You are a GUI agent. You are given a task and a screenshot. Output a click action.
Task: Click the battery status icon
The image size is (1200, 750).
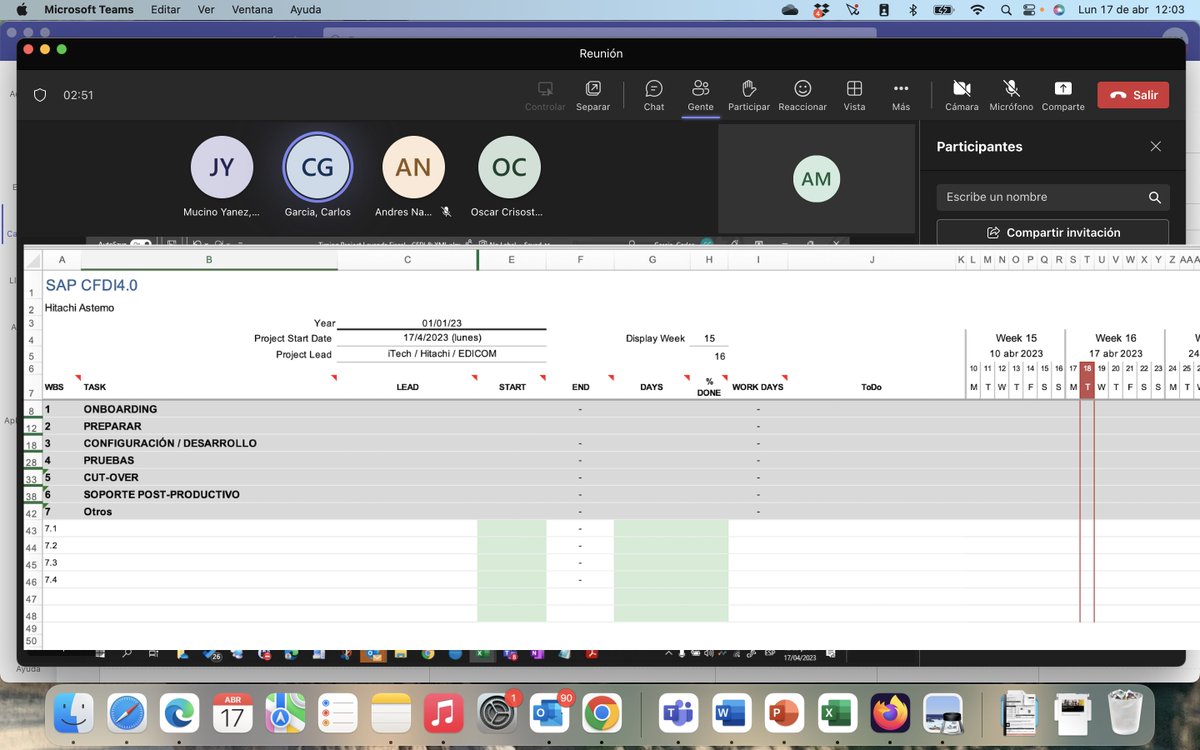tap(943, 10)
